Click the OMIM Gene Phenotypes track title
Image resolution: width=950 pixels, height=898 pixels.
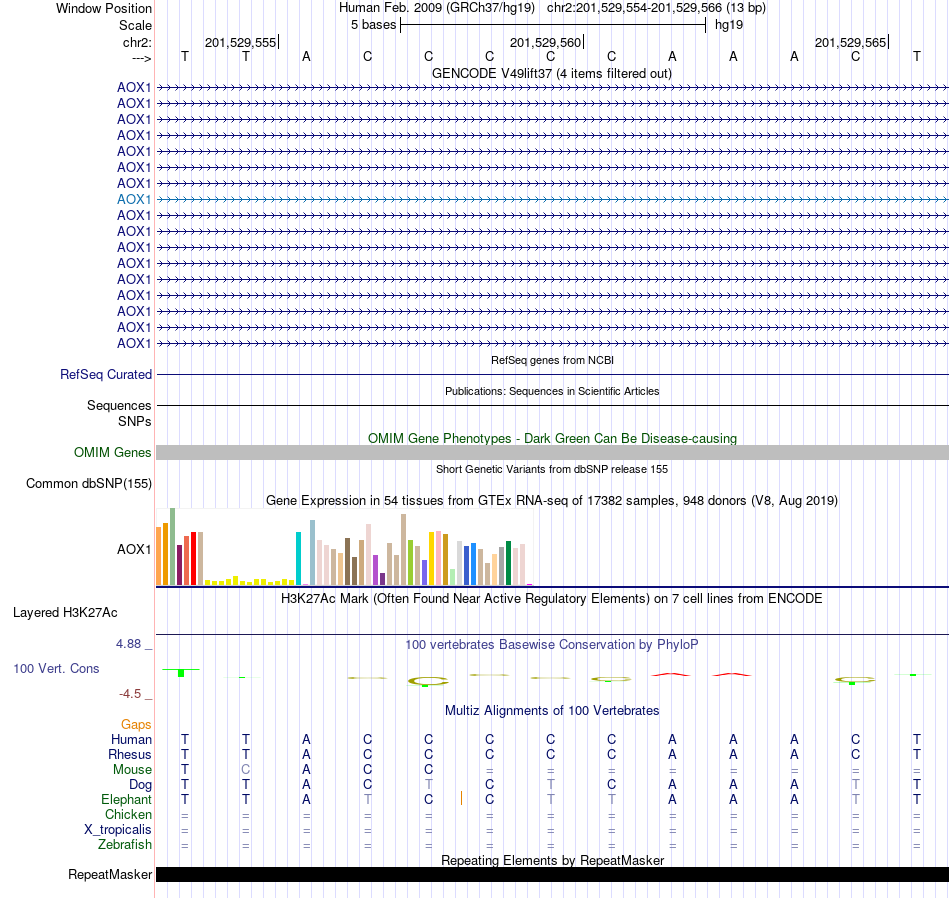point(553,438)
